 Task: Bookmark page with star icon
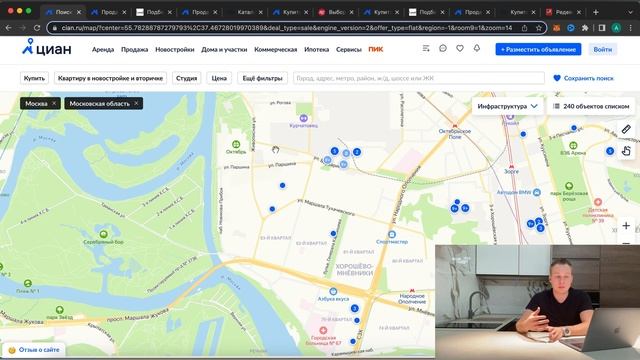click(x=538, y=28)
